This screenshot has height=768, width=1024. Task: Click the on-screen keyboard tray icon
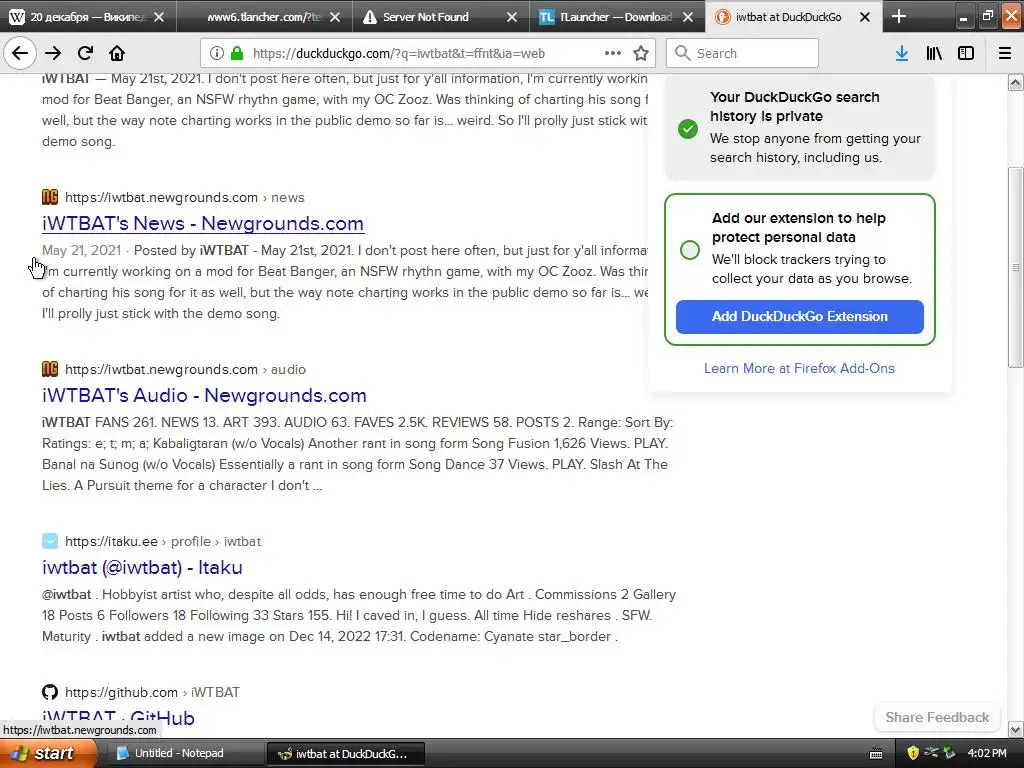click(x=876, y=754)
